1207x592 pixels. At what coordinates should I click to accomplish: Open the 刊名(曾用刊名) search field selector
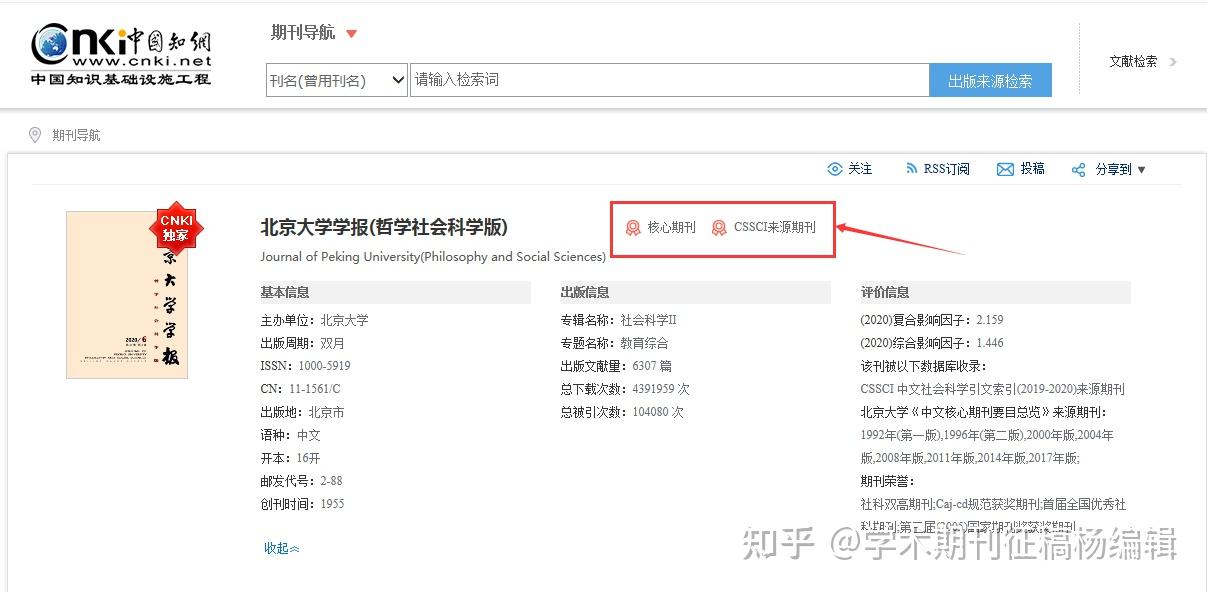click(x=337, y=80)
